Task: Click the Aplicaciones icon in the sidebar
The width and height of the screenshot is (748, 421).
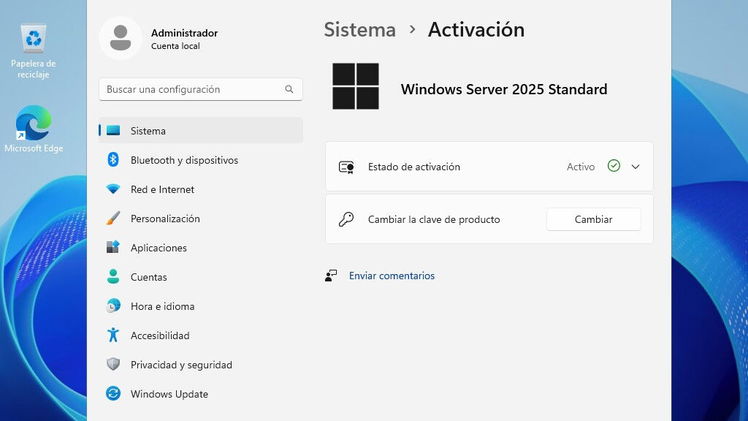Action: [113, 247]
